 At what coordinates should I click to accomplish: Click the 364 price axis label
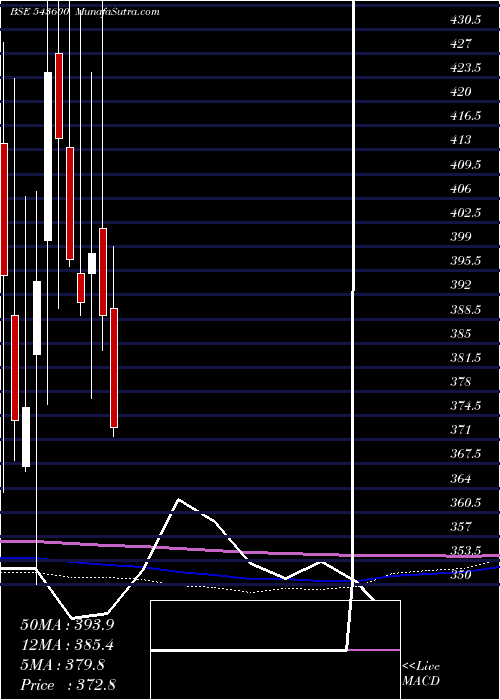[461, 479]
